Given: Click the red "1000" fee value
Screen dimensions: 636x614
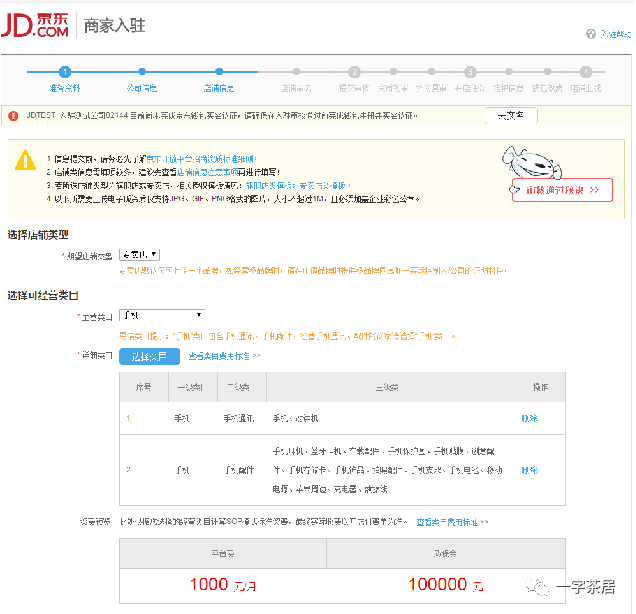Looking at the screenshot, I should pyautogui.click(x=209, y=584).
